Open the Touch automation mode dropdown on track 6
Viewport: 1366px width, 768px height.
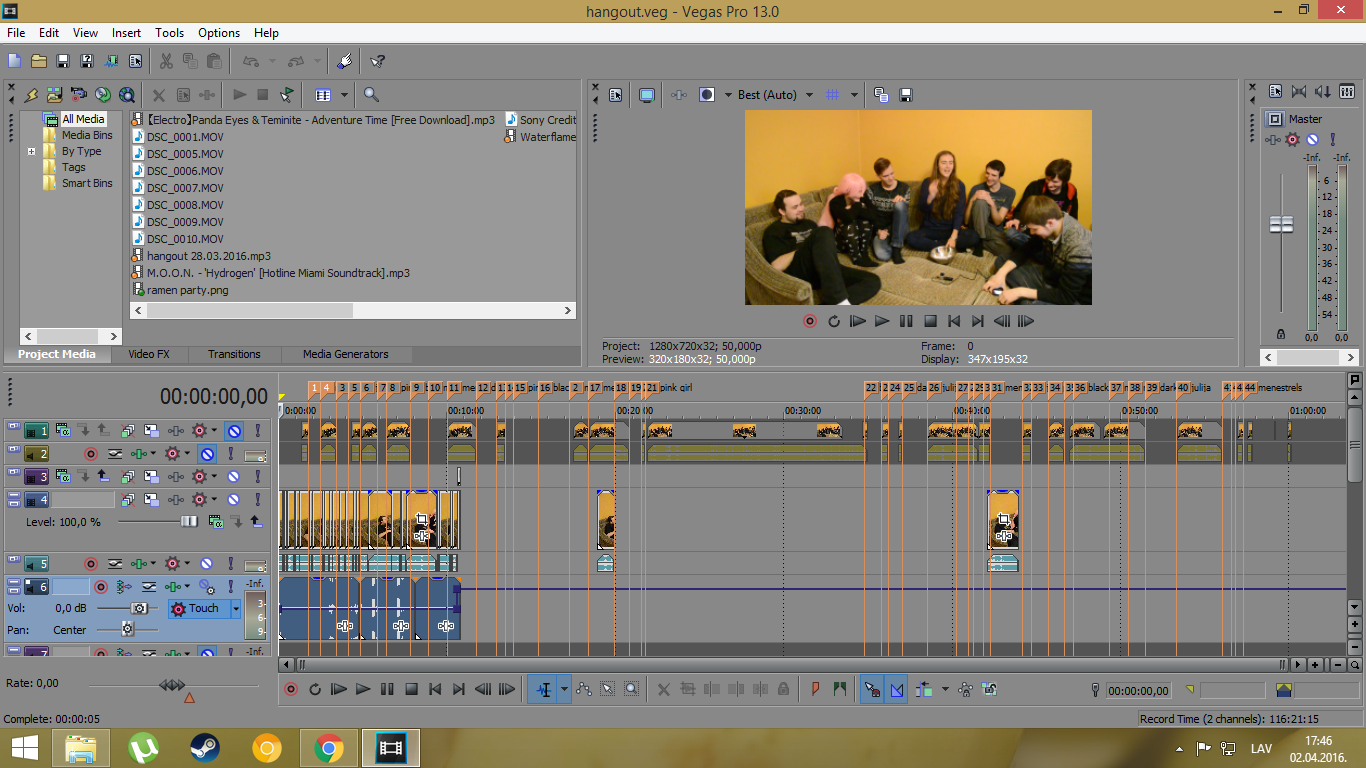236,608
